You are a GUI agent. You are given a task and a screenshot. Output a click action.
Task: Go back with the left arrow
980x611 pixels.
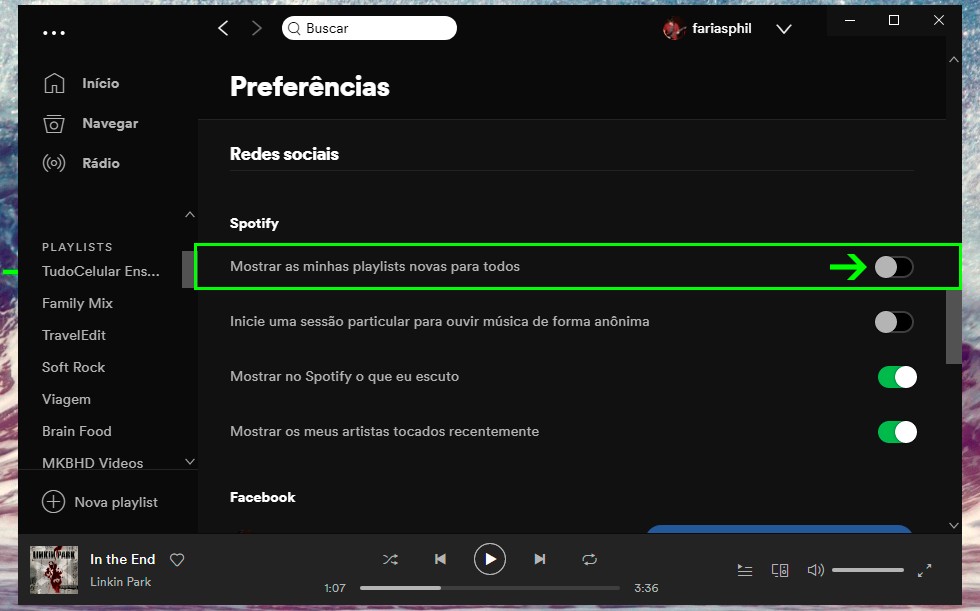pos(223,28)
